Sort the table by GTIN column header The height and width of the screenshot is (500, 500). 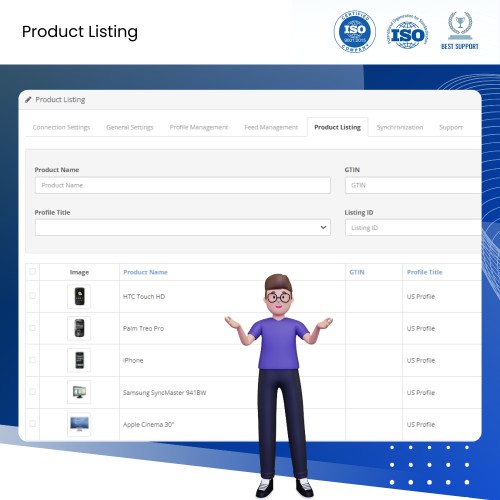click(x=357, y=272)
